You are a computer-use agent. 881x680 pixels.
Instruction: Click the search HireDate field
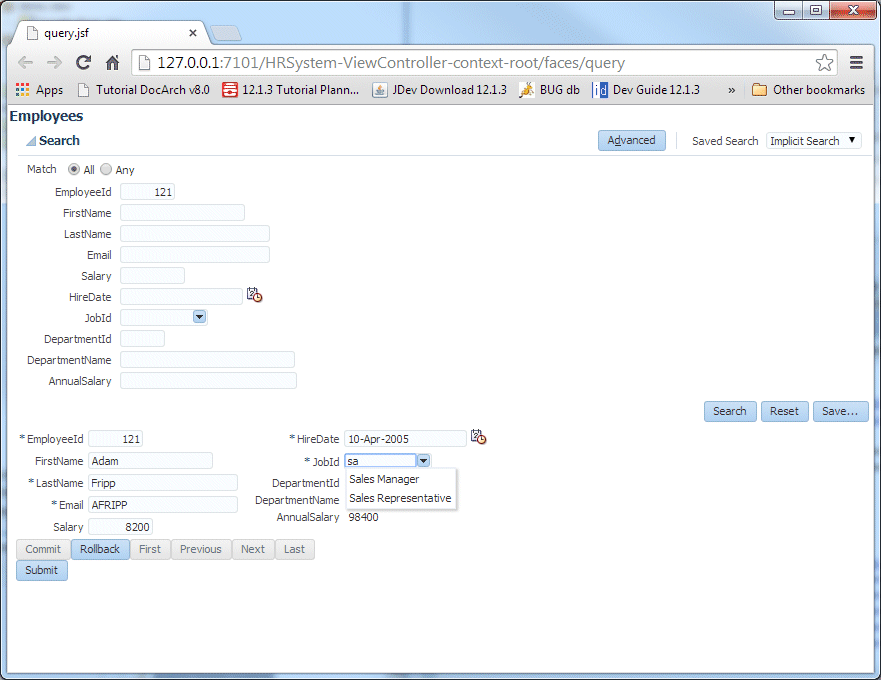[x=181, y=296]
